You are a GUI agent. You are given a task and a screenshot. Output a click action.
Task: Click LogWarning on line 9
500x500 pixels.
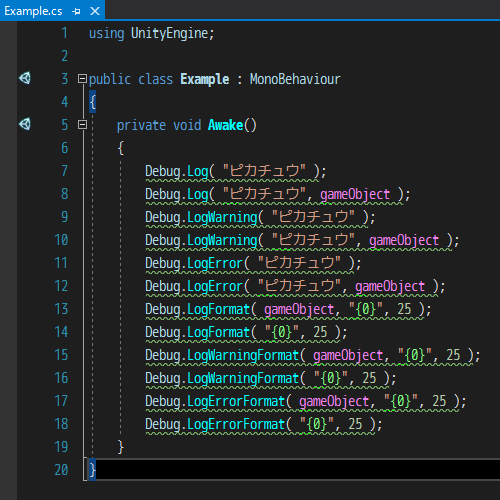(222, 217)
